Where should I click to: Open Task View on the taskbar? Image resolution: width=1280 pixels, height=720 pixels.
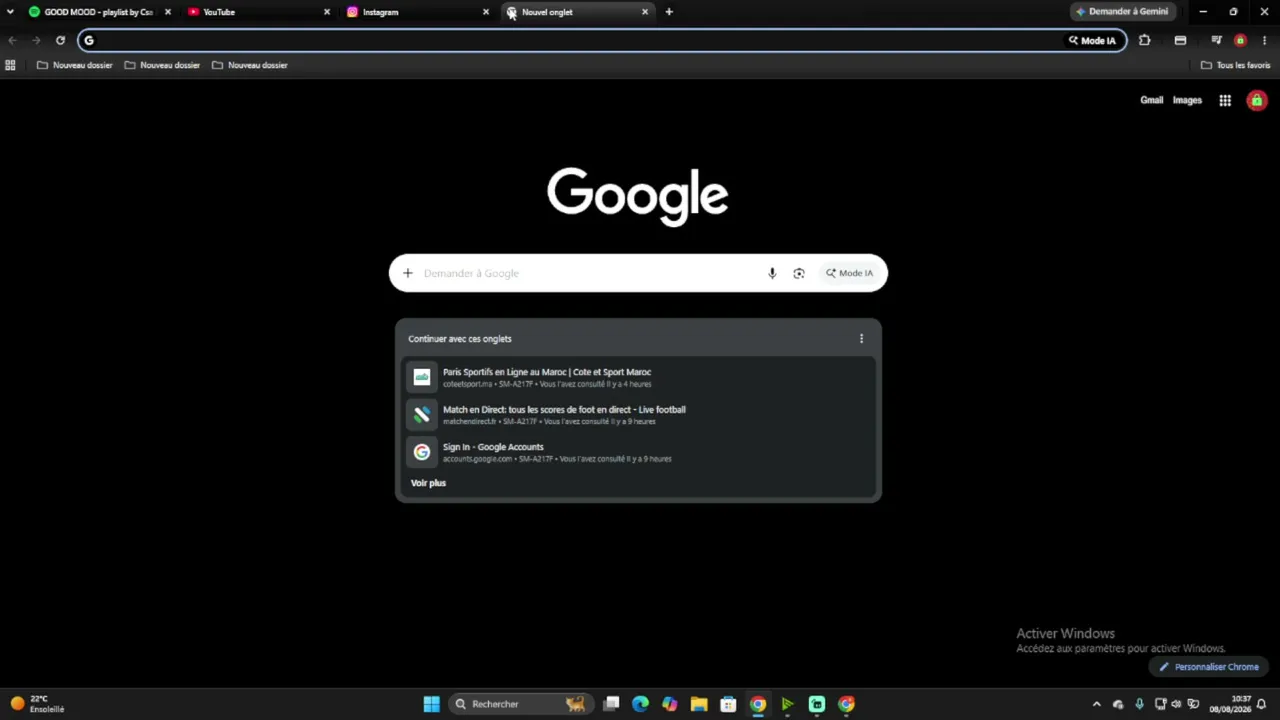pos(612,704)
